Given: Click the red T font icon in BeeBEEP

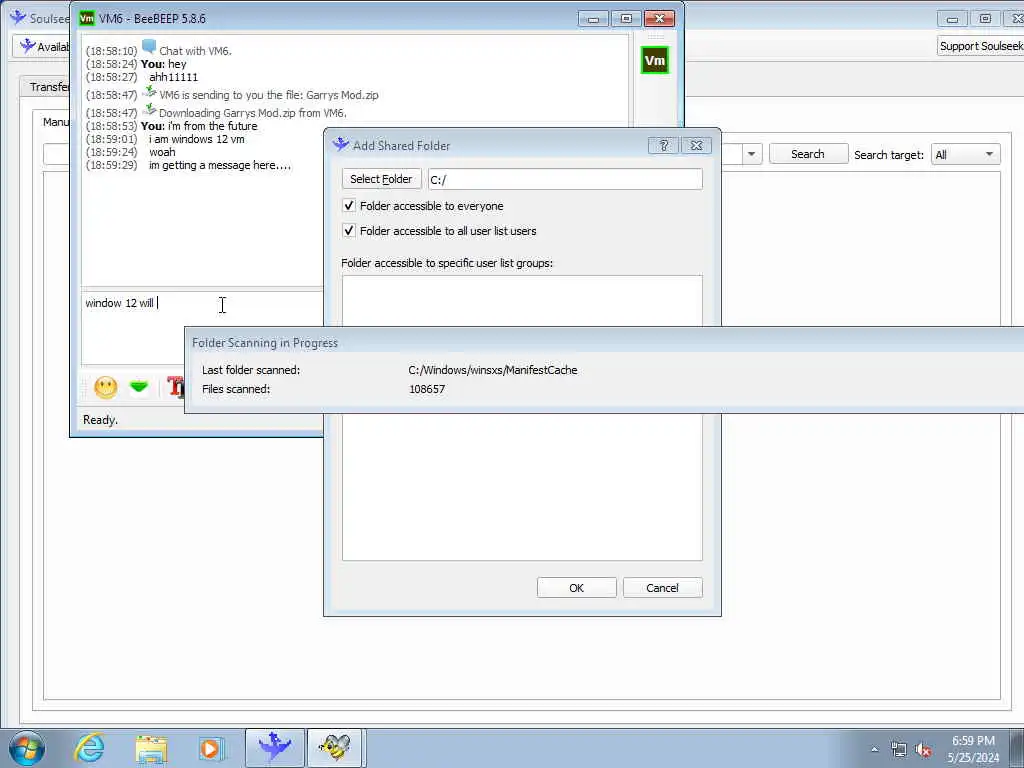Looking at the screenshot, I should (176, 387).
